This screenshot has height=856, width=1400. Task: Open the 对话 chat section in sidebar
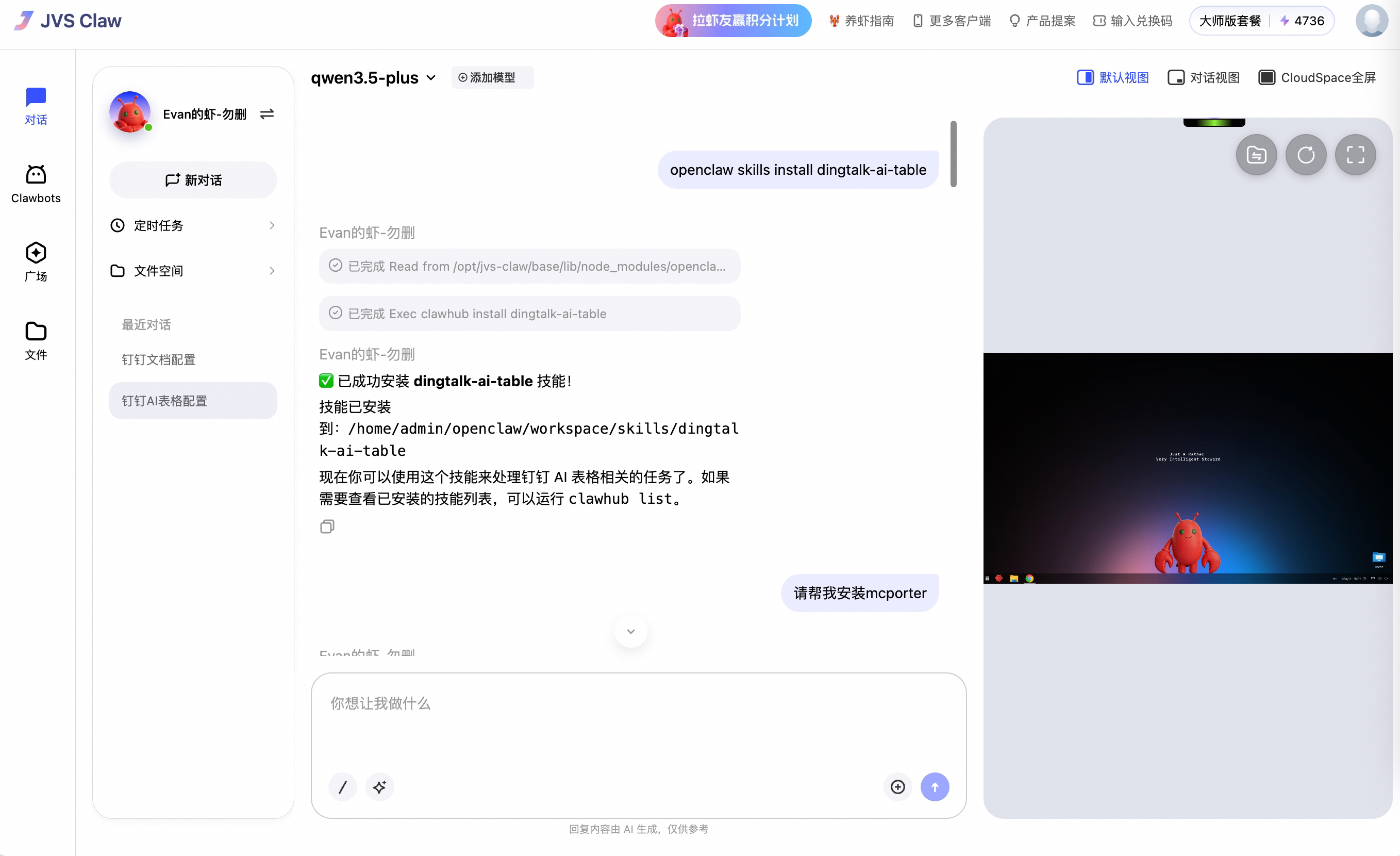[36, 106]
